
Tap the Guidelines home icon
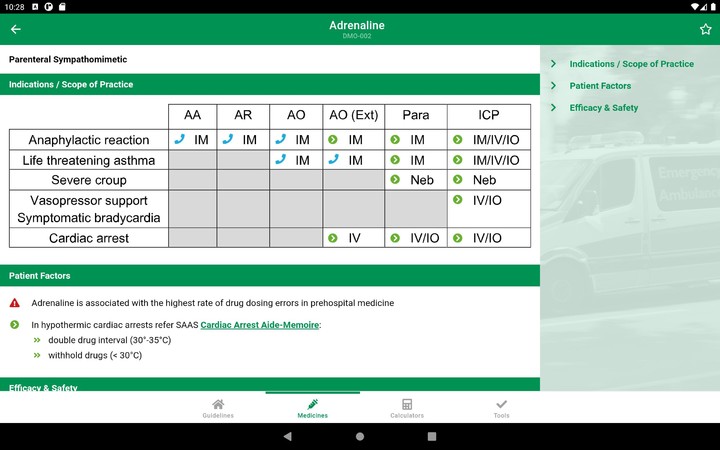tap(218, 404)
